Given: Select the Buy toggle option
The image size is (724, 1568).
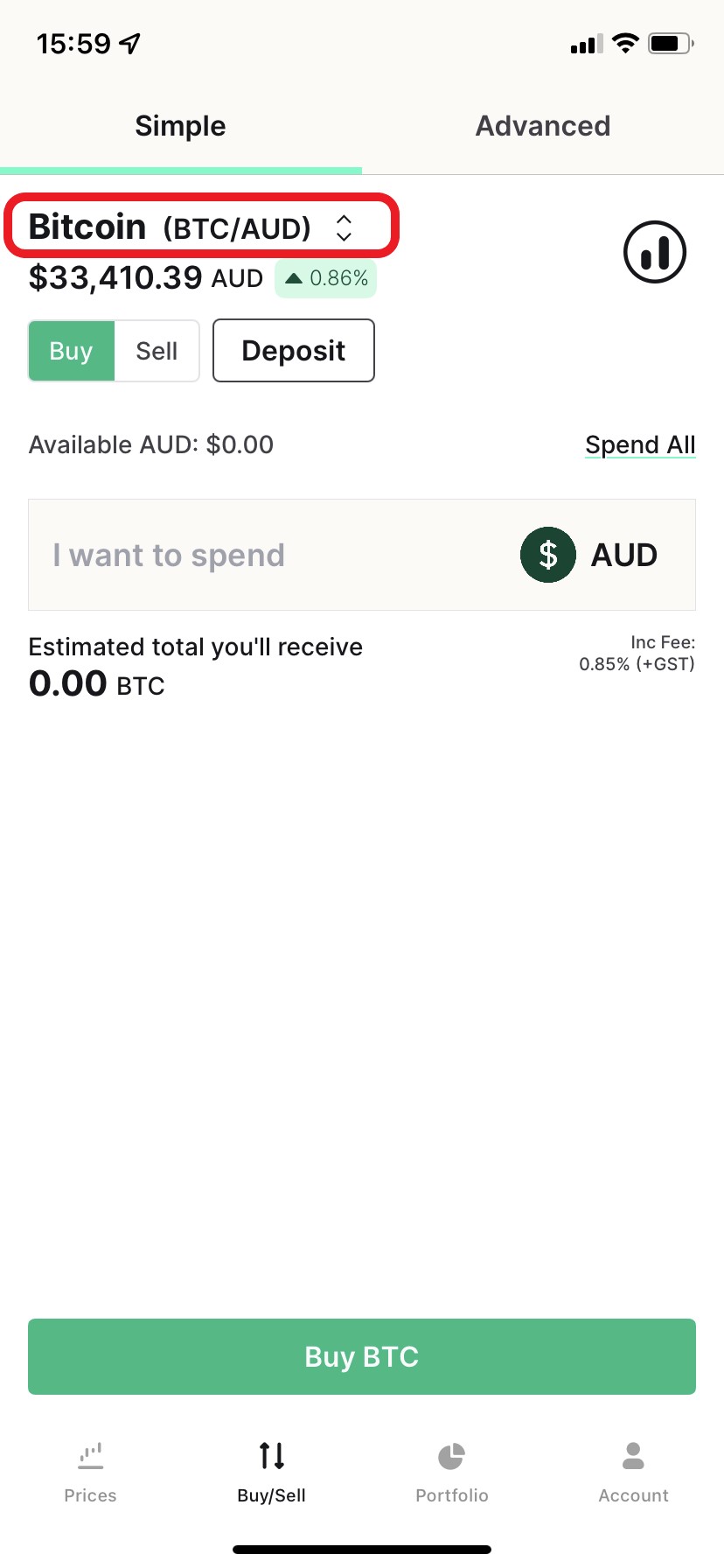Looking at the screenshot, I should tap(71, 351).
